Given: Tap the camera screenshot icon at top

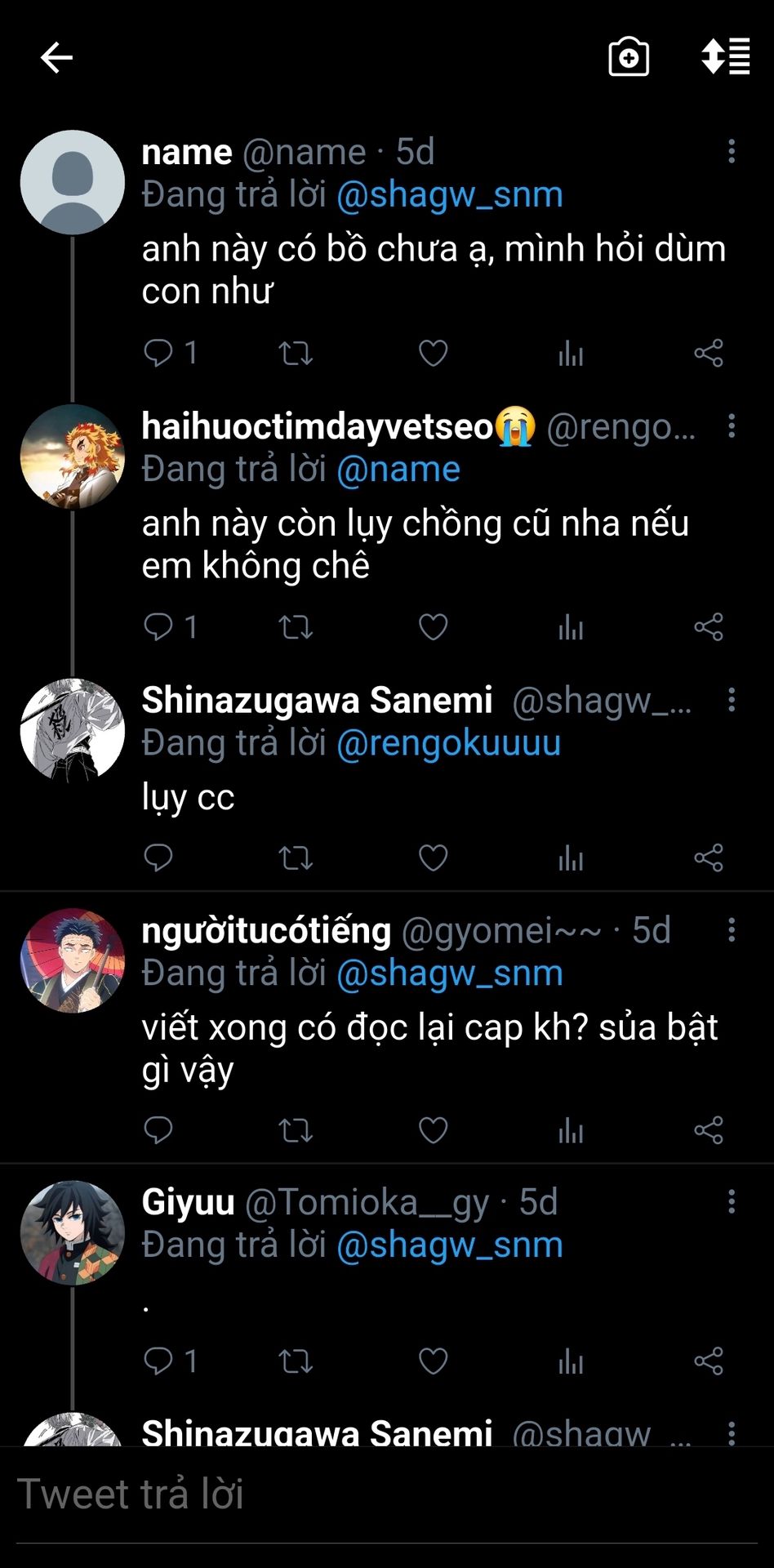Looking at the screenshot, I should (x=629, y=57).
